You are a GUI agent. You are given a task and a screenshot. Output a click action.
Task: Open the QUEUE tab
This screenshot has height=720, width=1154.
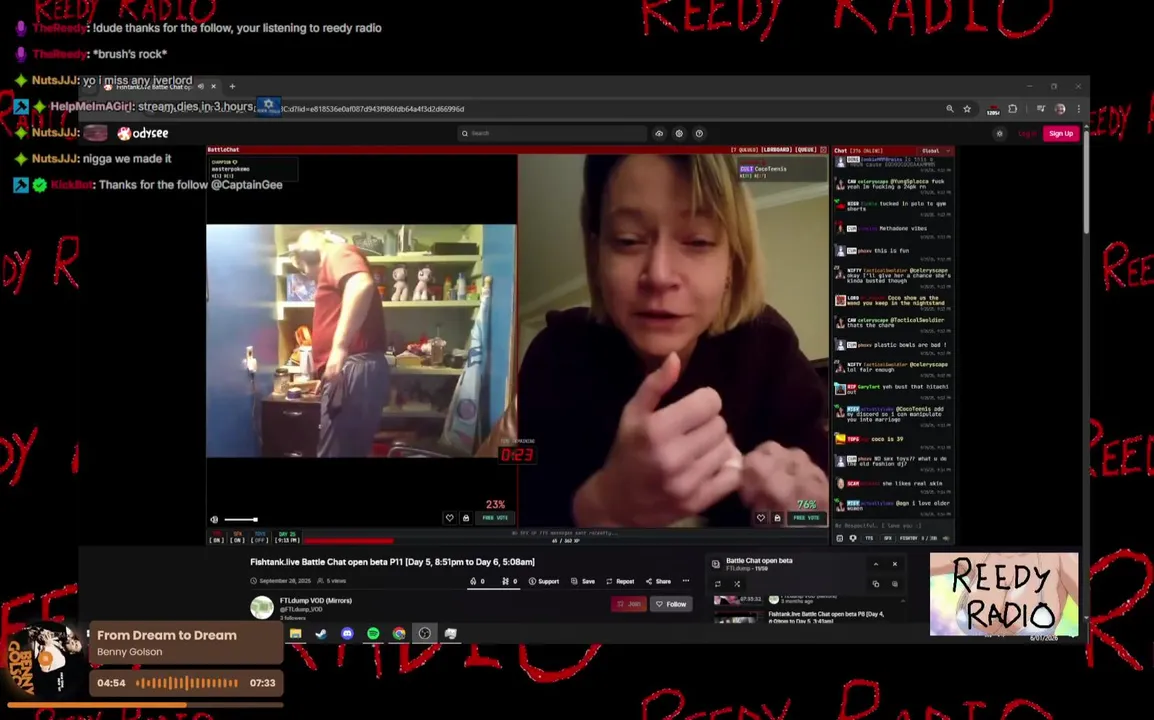click(x=806, y=149)
